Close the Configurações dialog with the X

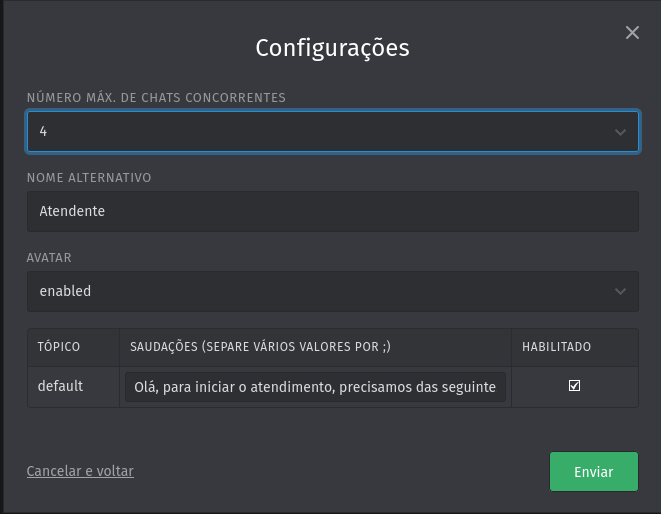[x=632, y=33]
